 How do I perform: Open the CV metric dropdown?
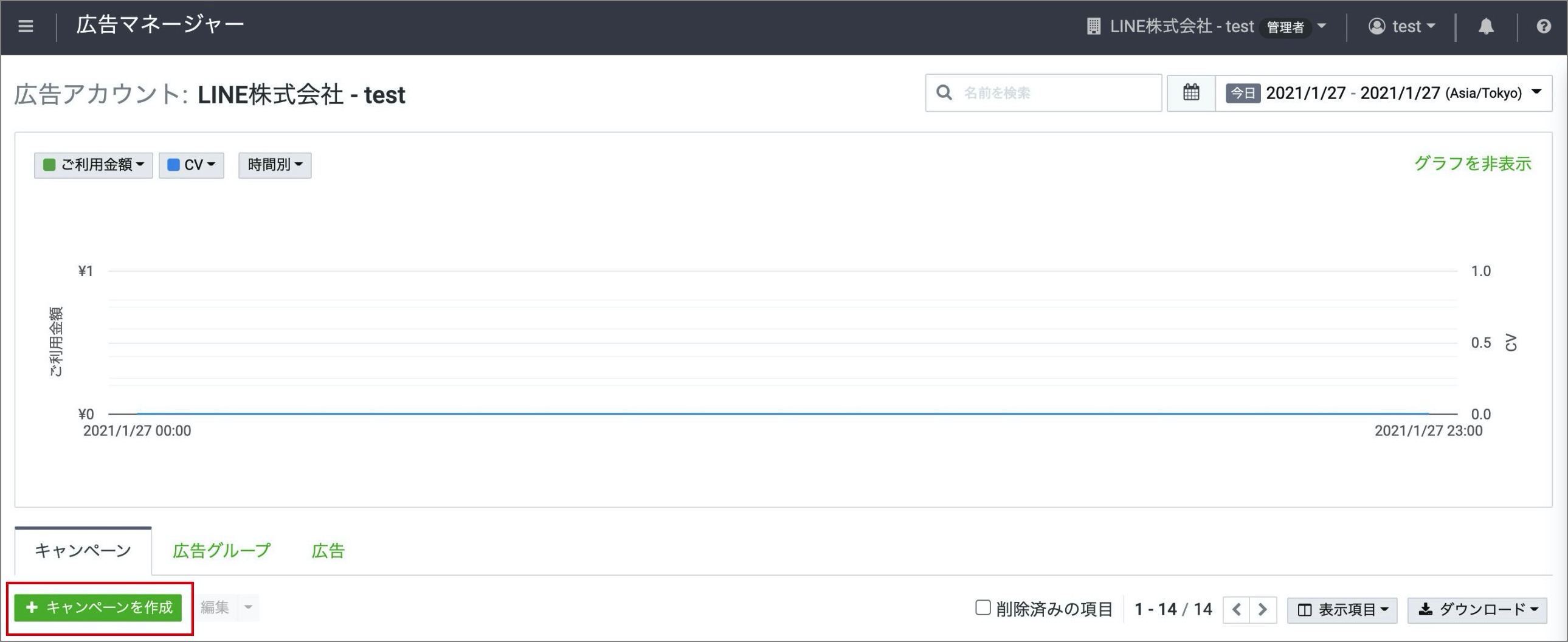[191, 165]
